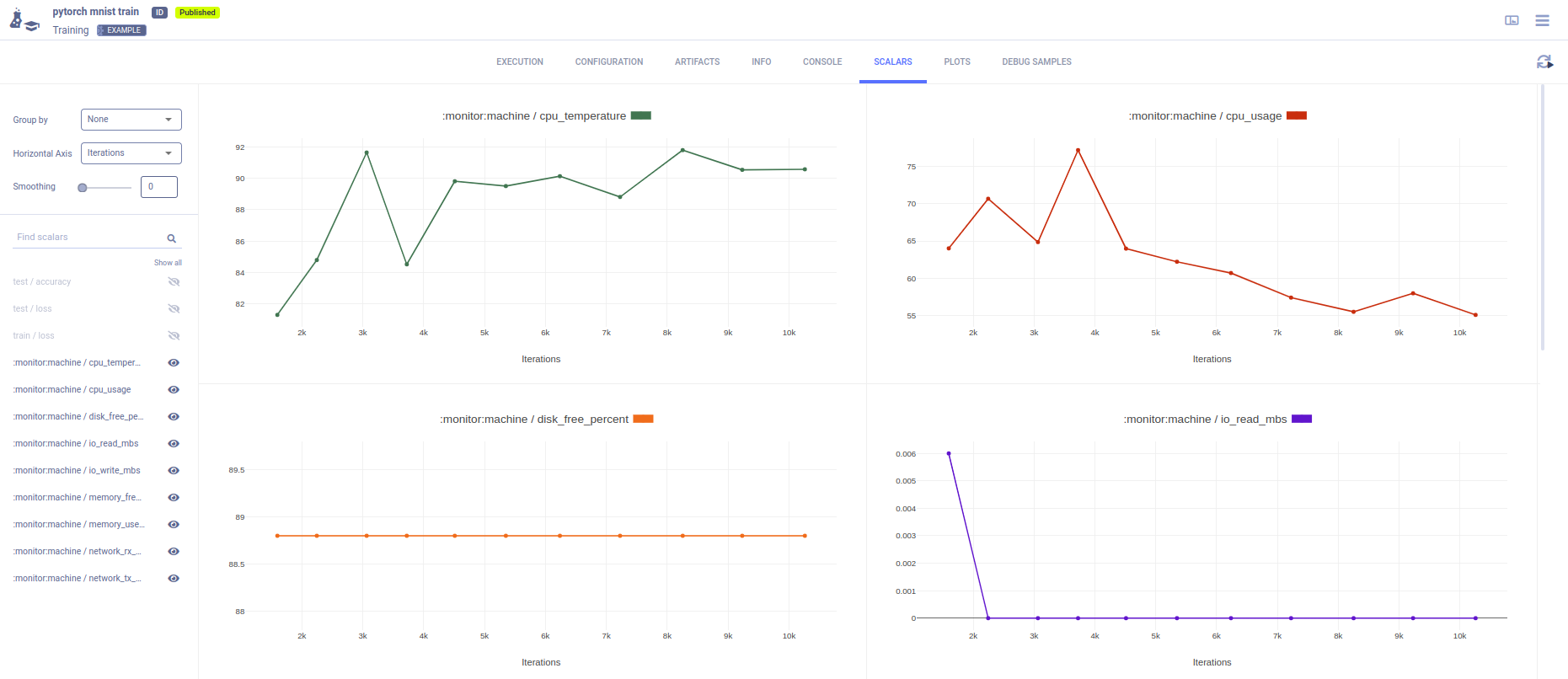Switch to the CONFIGURATION tab

pyautogui.click(x=608, y=62)
